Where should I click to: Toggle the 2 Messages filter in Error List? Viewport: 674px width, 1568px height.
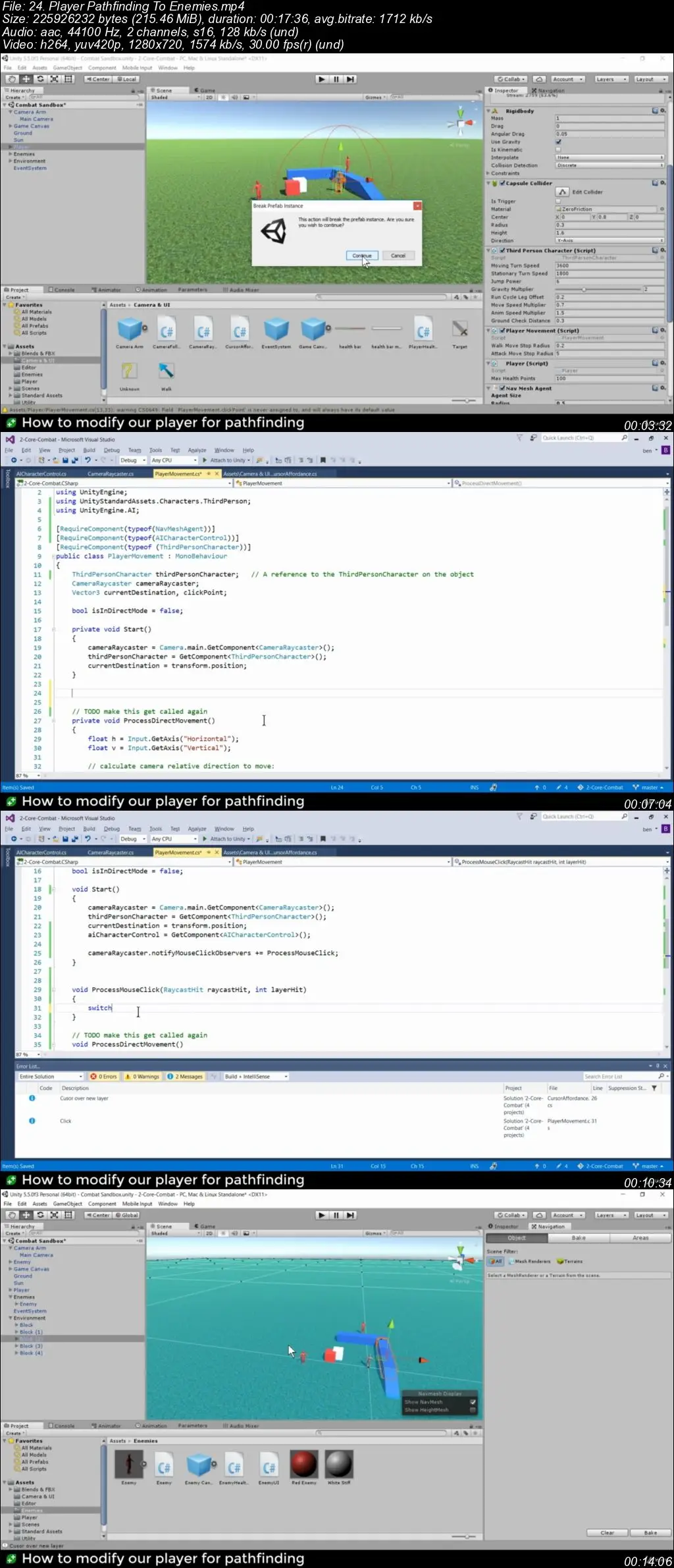pos(185,1077)
